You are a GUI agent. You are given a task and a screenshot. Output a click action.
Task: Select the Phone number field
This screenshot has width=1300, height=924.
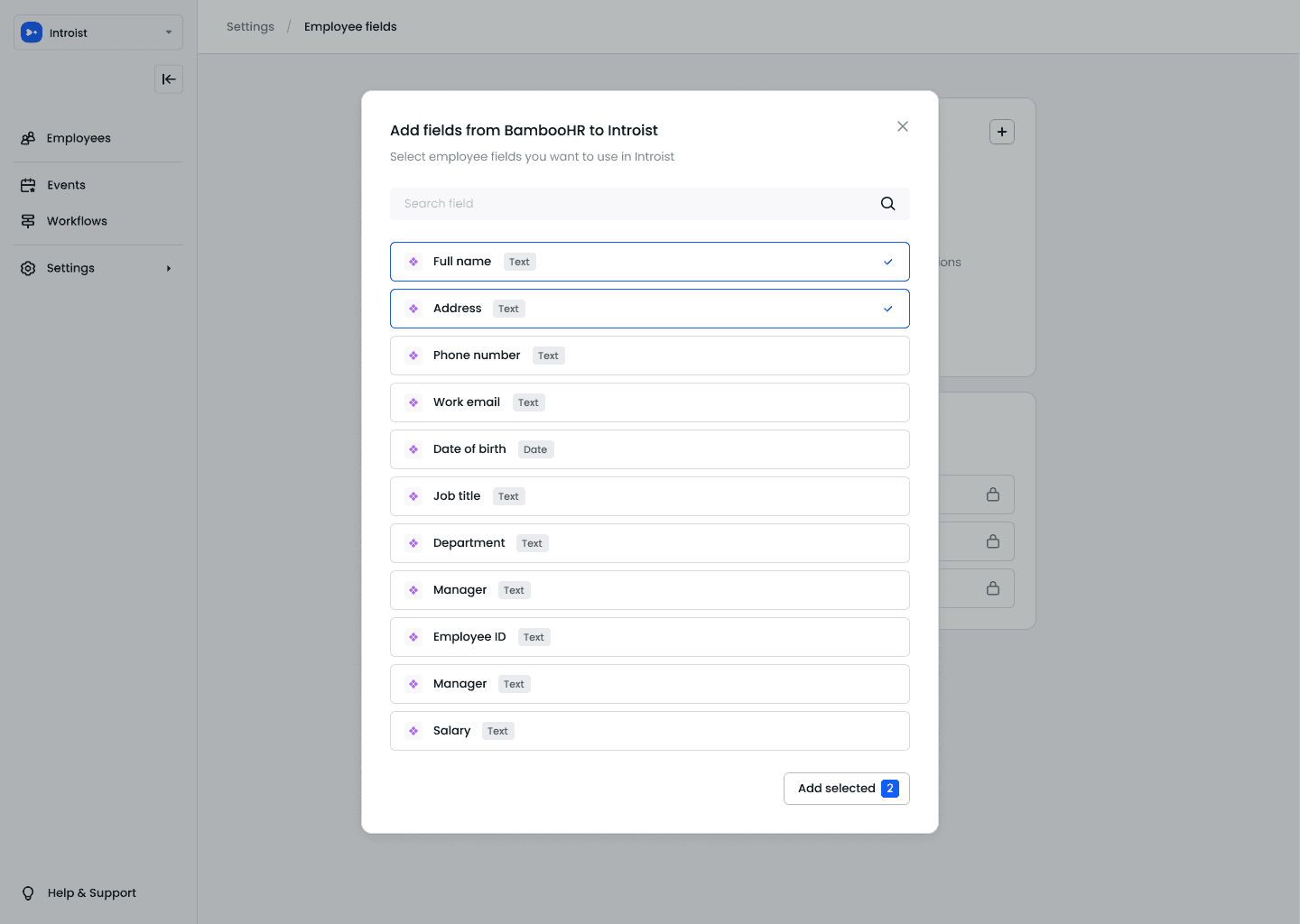coord(650,356)
